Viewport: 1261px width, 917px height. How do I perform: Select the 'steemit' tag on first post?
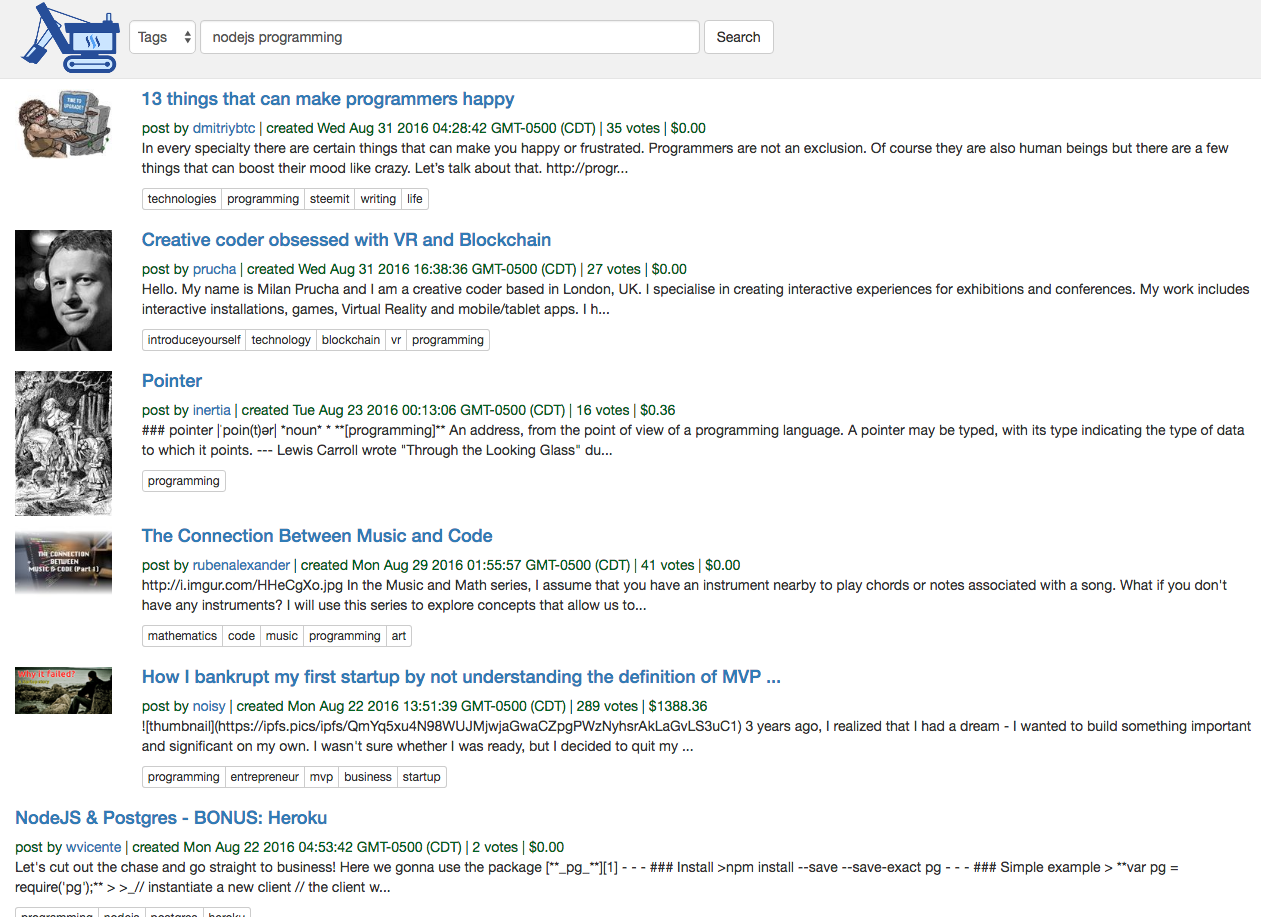pos(329,199)
